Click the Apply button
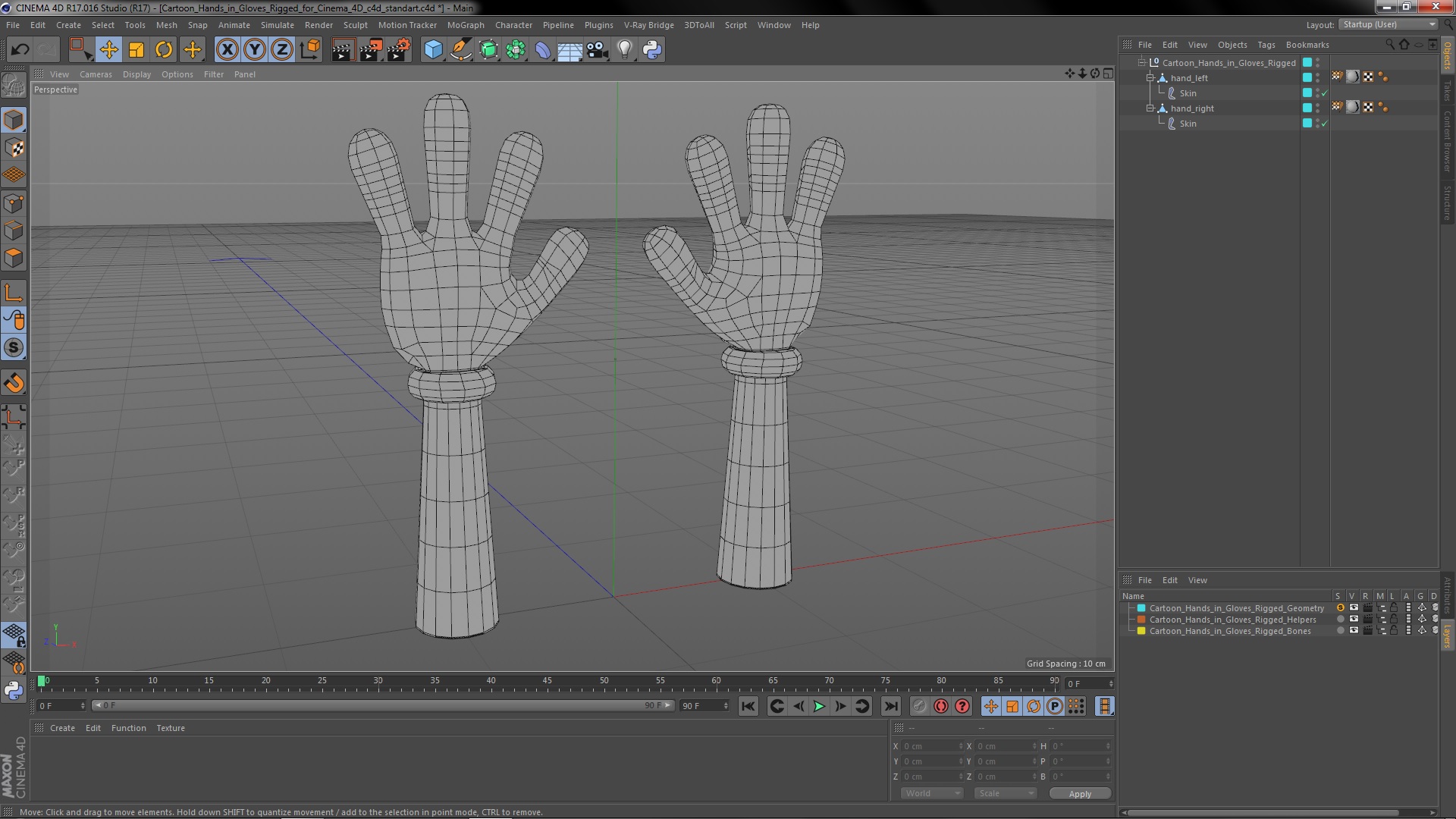Viewport: 1456px width, 819px height. pyautogui.click(x=1080, y=794)
